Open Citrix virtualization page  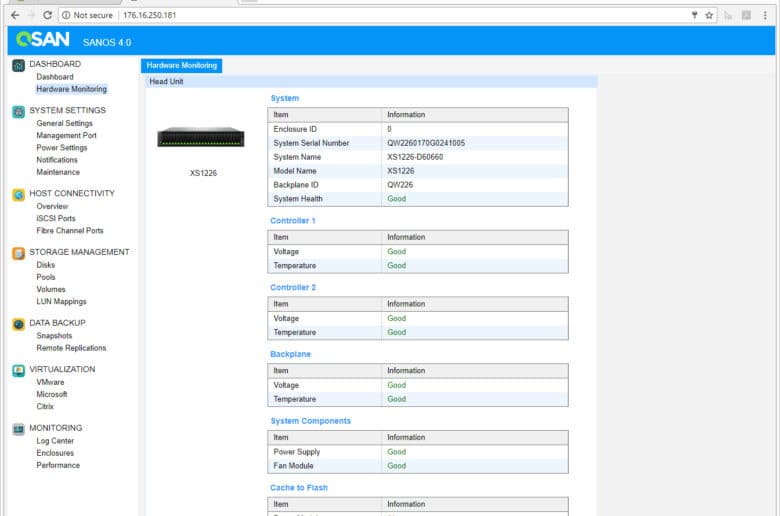[45, 407]
